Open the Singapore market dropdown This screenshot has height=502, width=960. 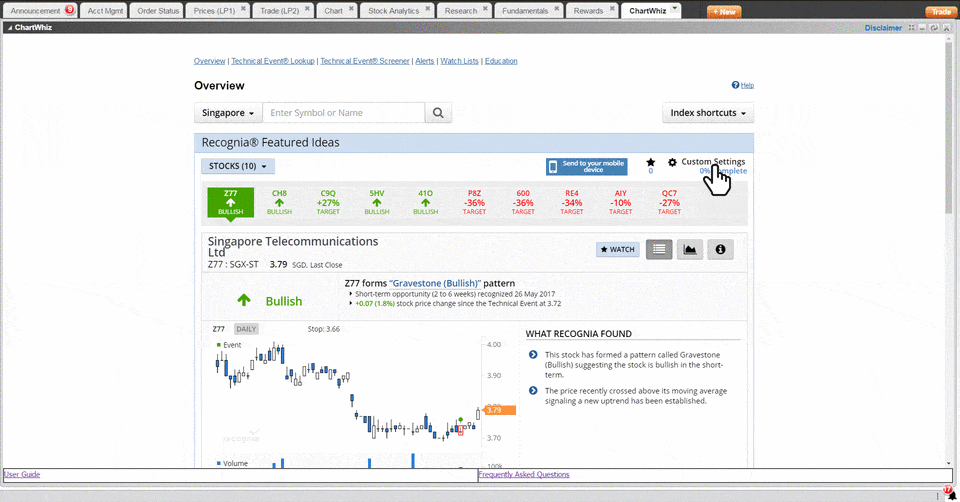coord(228,113)
